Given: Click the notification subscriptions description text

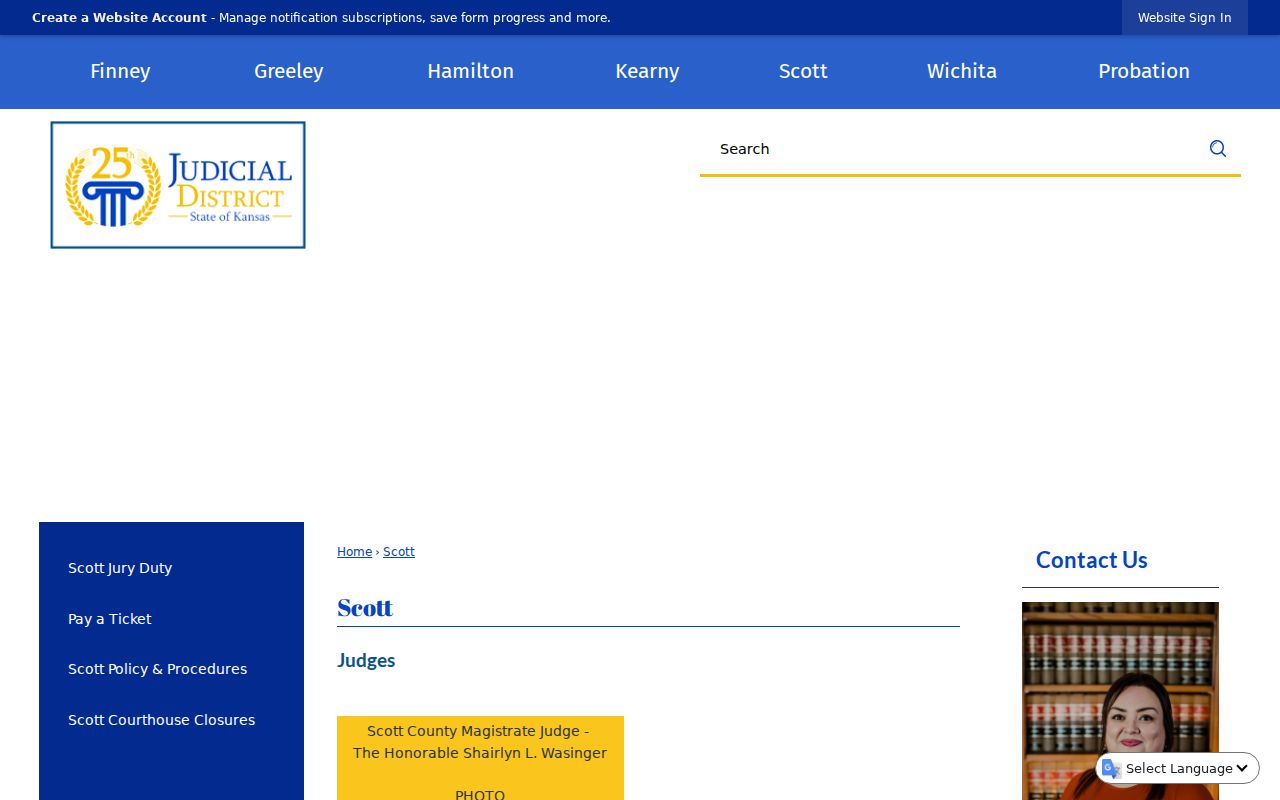Looking at the screenshot, I should [x=414, y=18].
